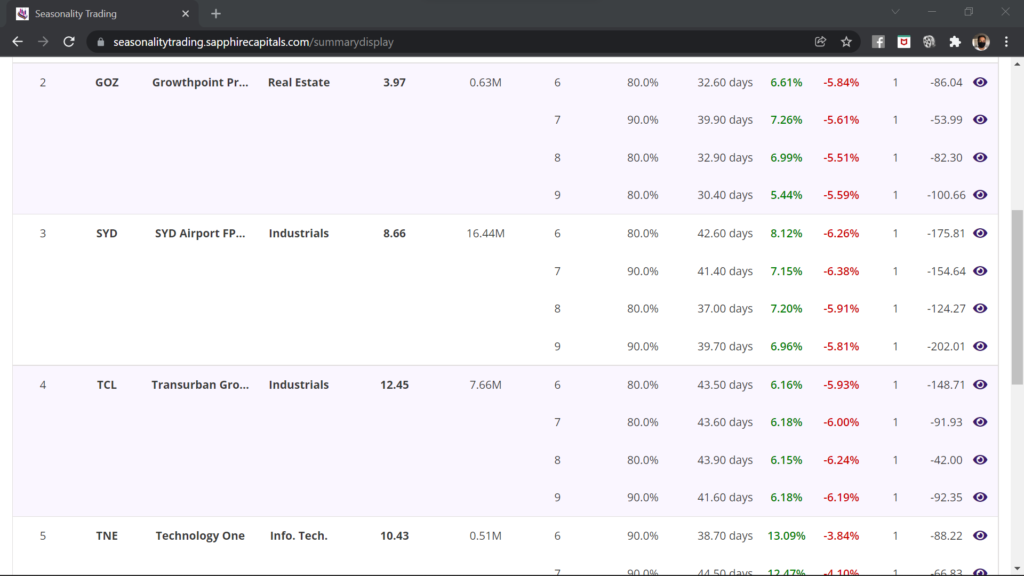Screen dimensions: 1024x576
Task: Expand the tab search chevron
Action: point(895,13)
